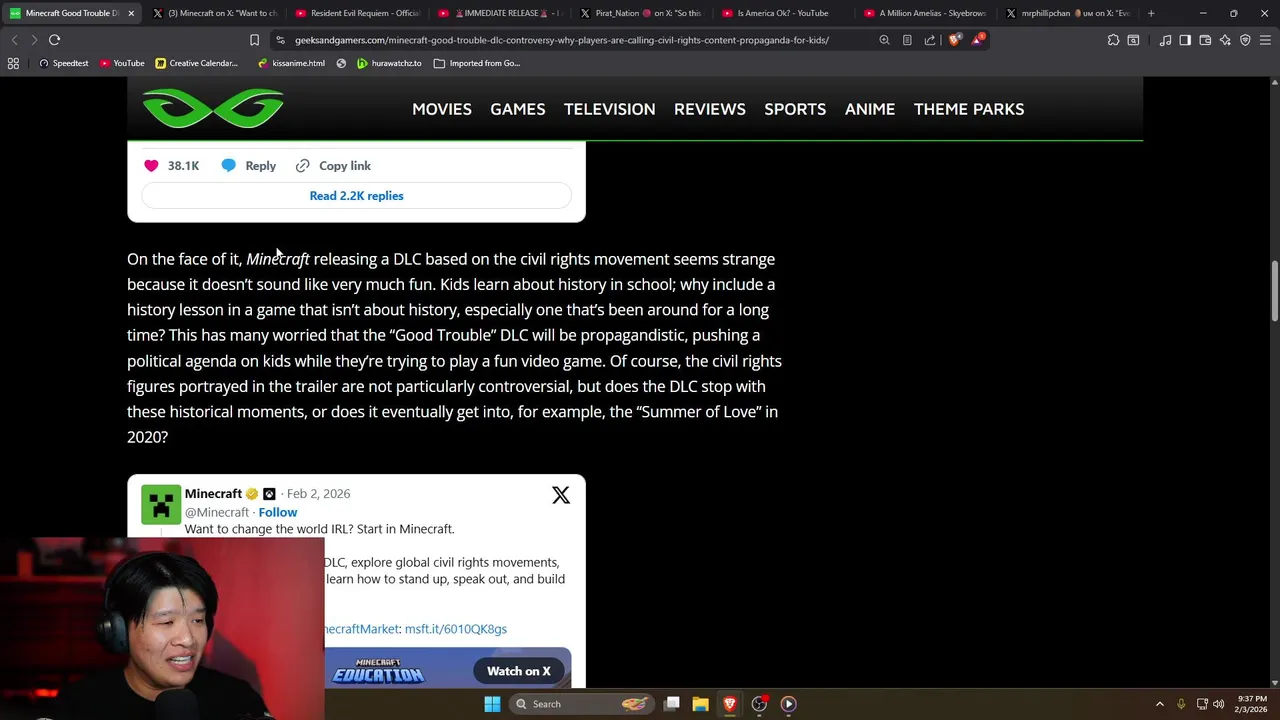The image size is (1280, 720).
Task: Open the MOVIES menu
Action: pos(441,109)
